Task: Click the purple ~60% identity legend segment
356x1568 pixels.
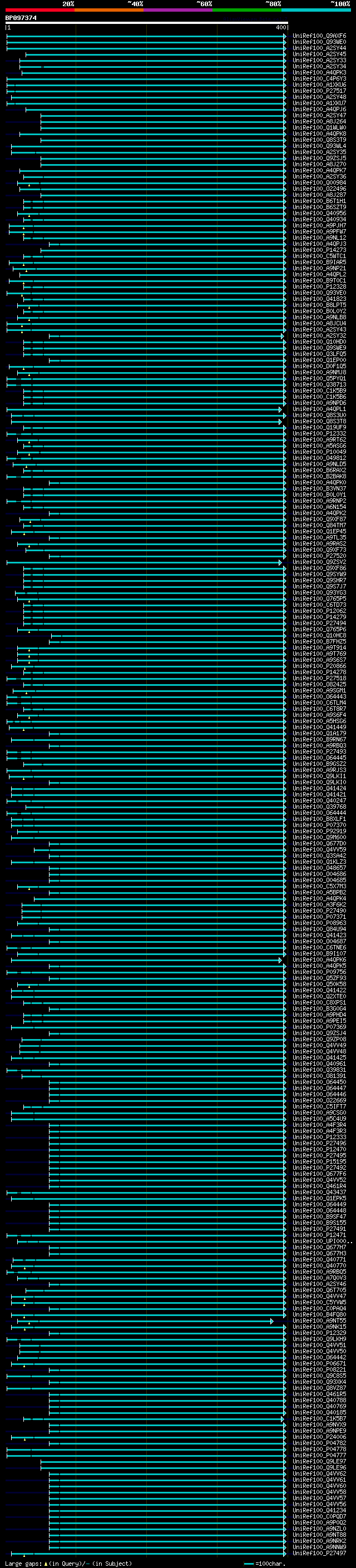Action: click(177, 10)
